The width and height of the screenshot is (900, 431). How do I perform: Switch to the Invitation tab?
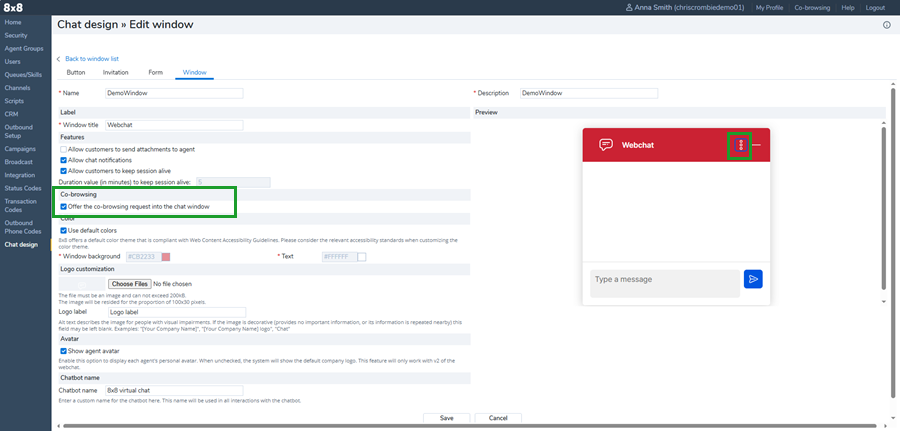(x=115, y=72)
